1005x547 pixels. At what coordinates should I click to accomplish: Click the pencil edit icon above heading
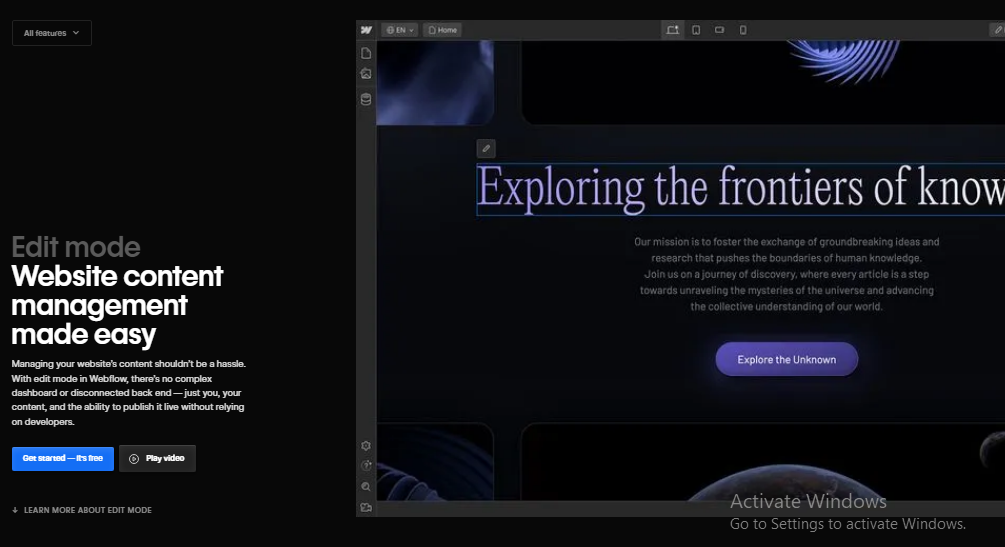(486, 149)
